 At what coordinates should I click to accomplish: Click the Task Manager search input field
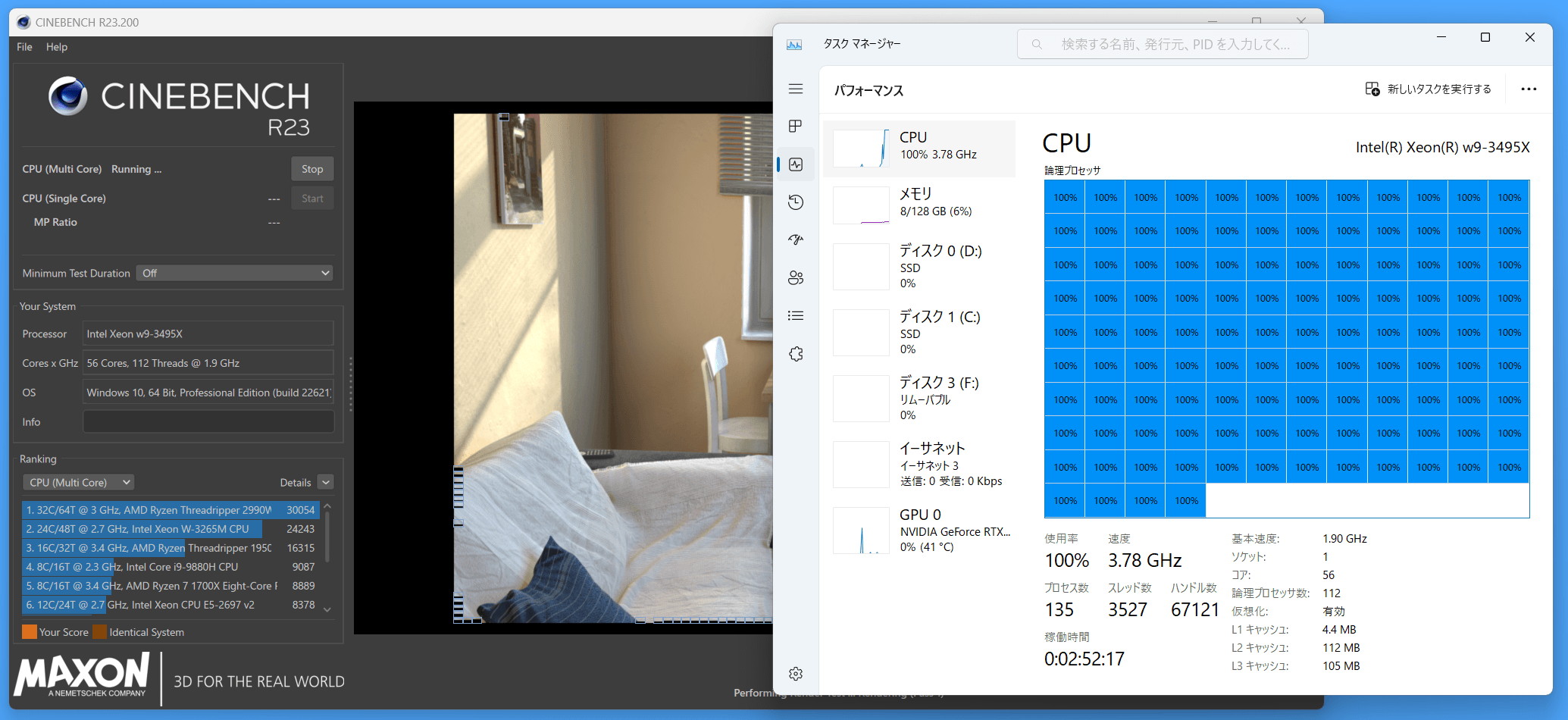tap(1163, 45)
